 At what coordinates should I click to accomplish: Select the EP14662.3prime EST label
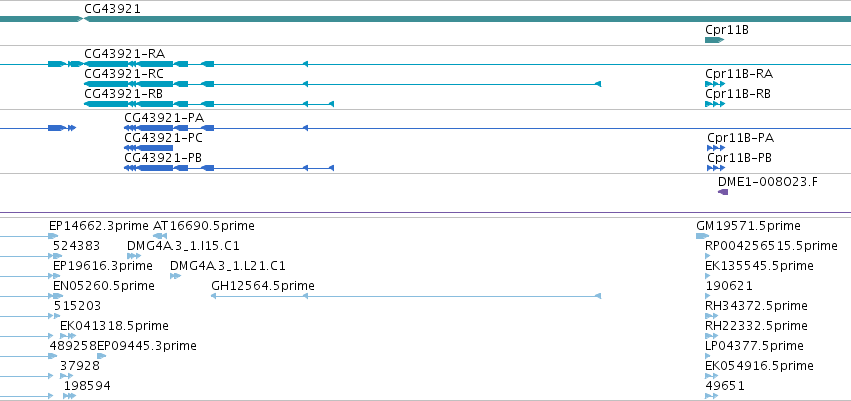point(99,226)
